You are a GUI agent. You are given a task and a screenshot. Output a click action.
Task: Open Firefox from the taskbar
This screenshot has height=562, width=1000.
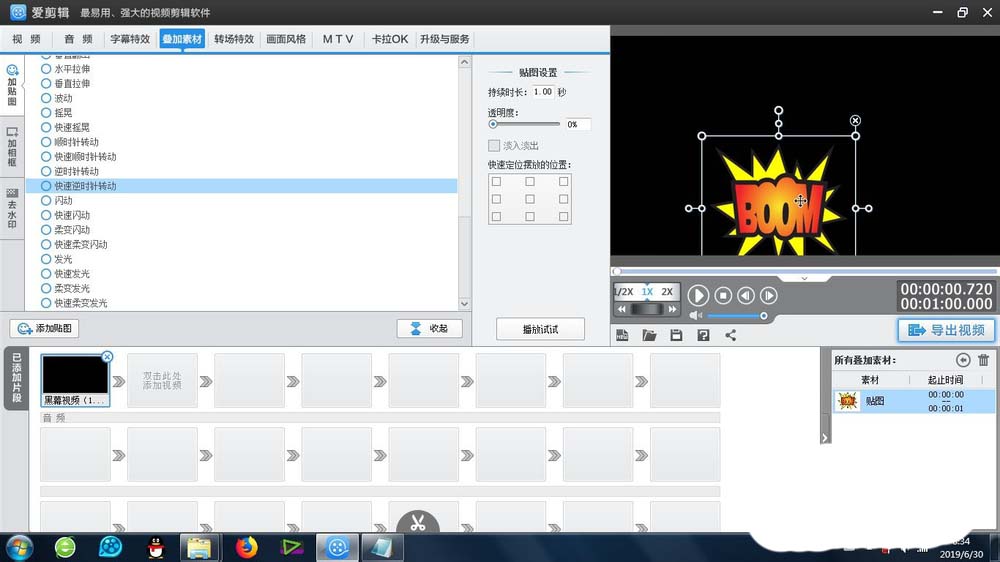(x=247, y=547)
